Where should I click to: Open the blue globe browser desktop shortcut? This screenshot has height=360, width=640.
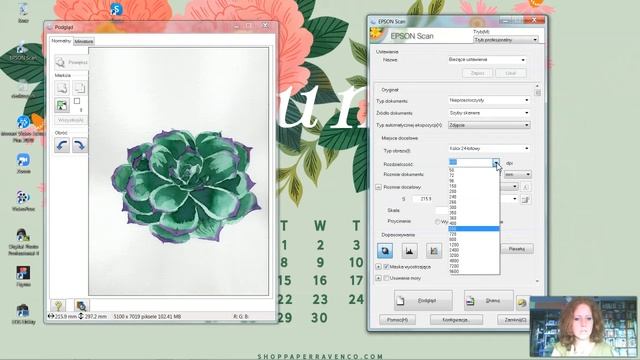tap(23, 128)
